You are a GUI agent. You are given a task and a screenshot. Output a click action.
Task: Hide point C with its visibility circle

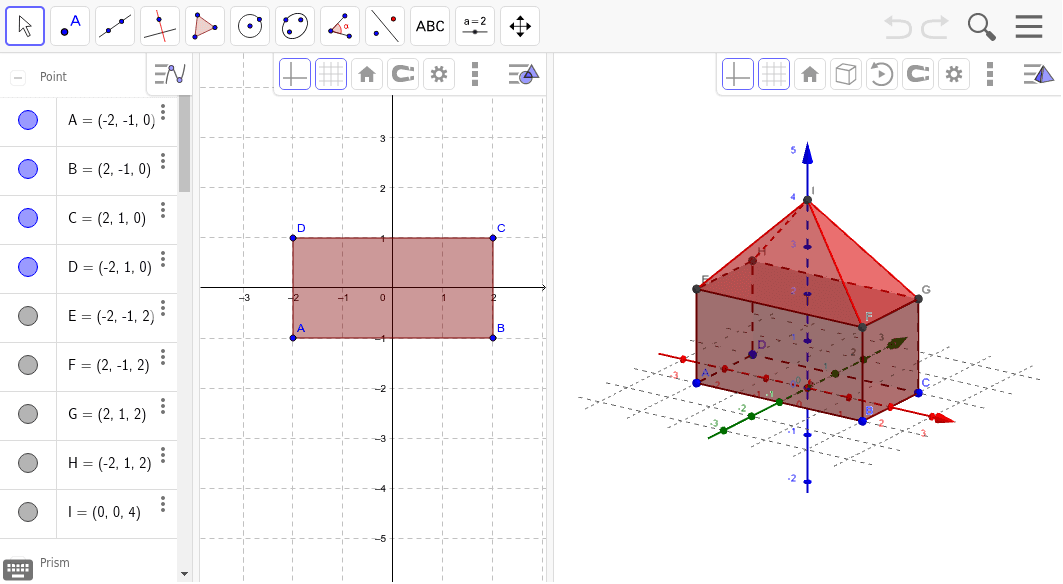(28, 218)
